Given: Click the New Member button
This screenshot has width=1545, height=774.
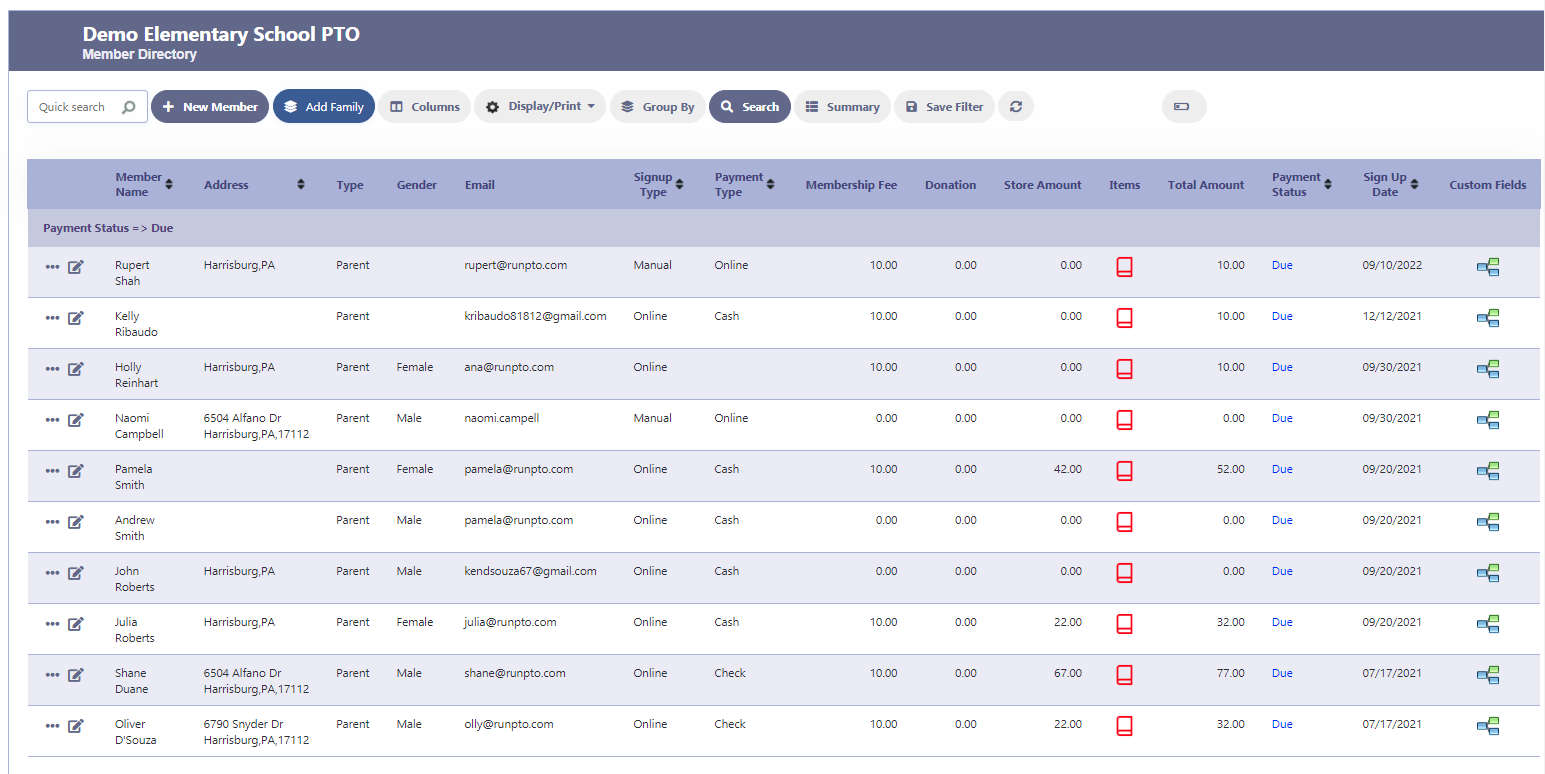Looking at the screenshot, I should click(210, 107).
